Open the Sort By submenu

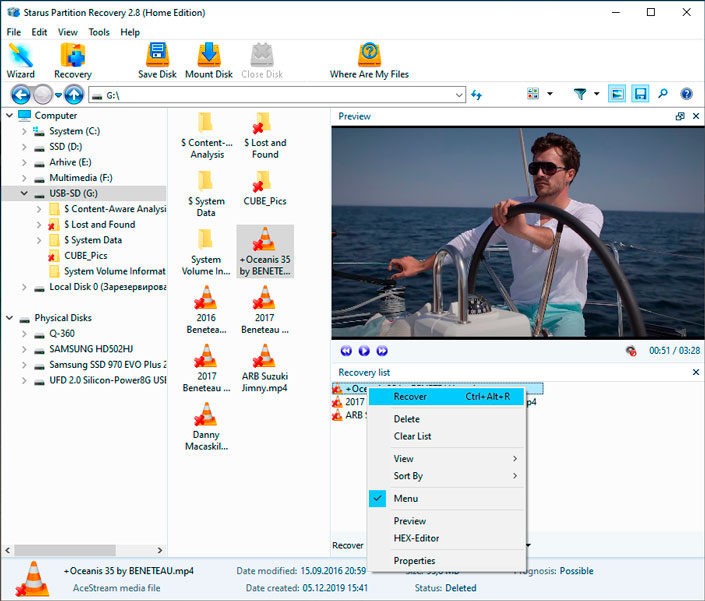(446, 476)
